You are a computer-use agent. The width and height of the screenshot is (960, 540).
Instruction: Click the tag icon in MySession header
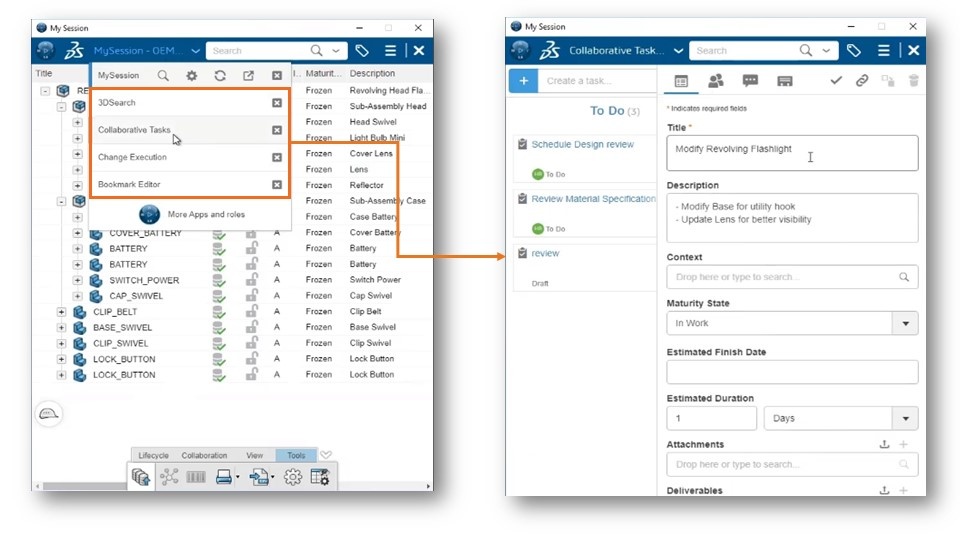point(362,51)
